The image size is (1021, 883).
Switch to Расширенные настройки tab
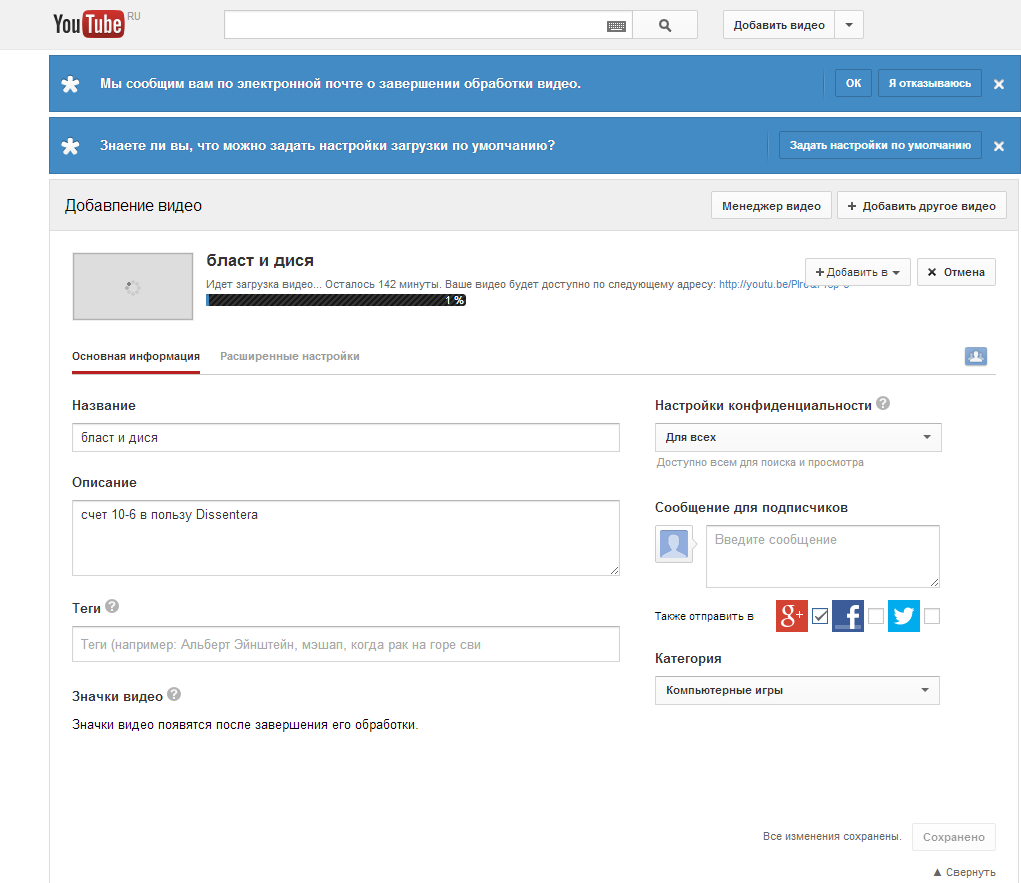[290, 356]
